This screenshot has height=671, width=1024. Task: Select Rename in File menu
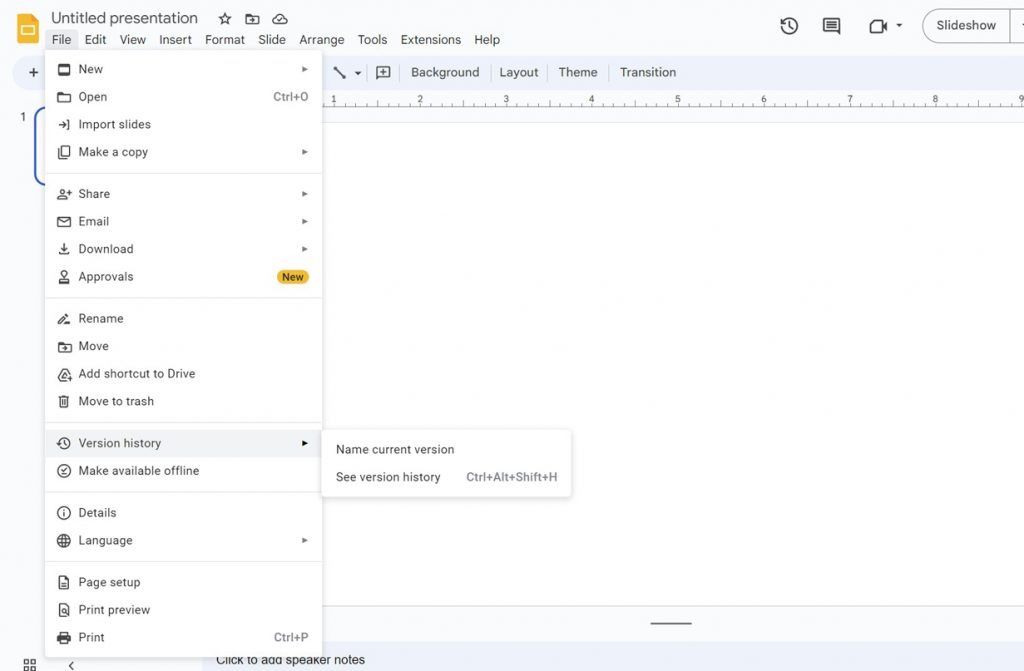pos(183,318)
